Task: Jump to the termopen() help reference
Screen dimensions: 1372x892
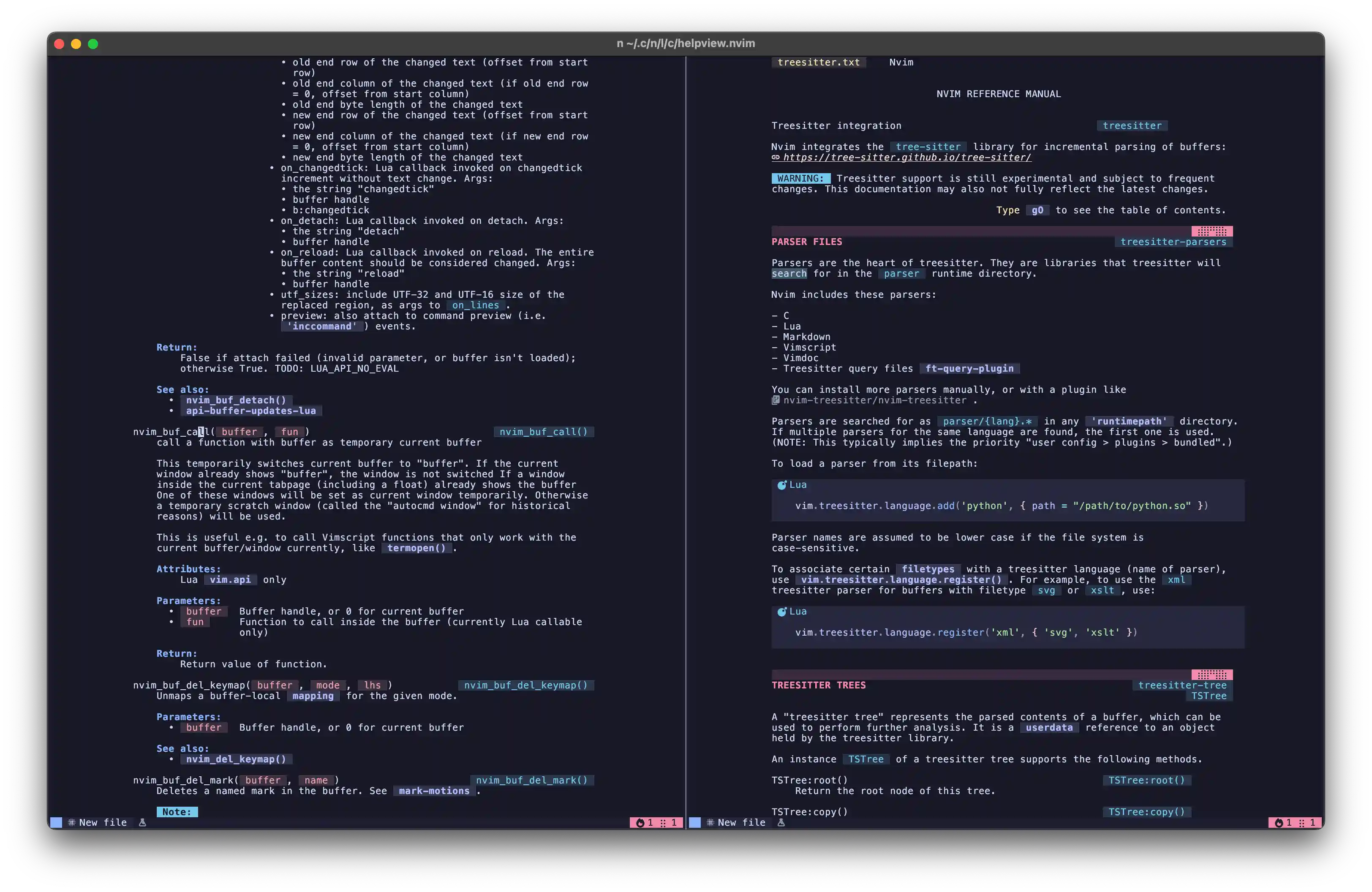Action: [416, 548]
